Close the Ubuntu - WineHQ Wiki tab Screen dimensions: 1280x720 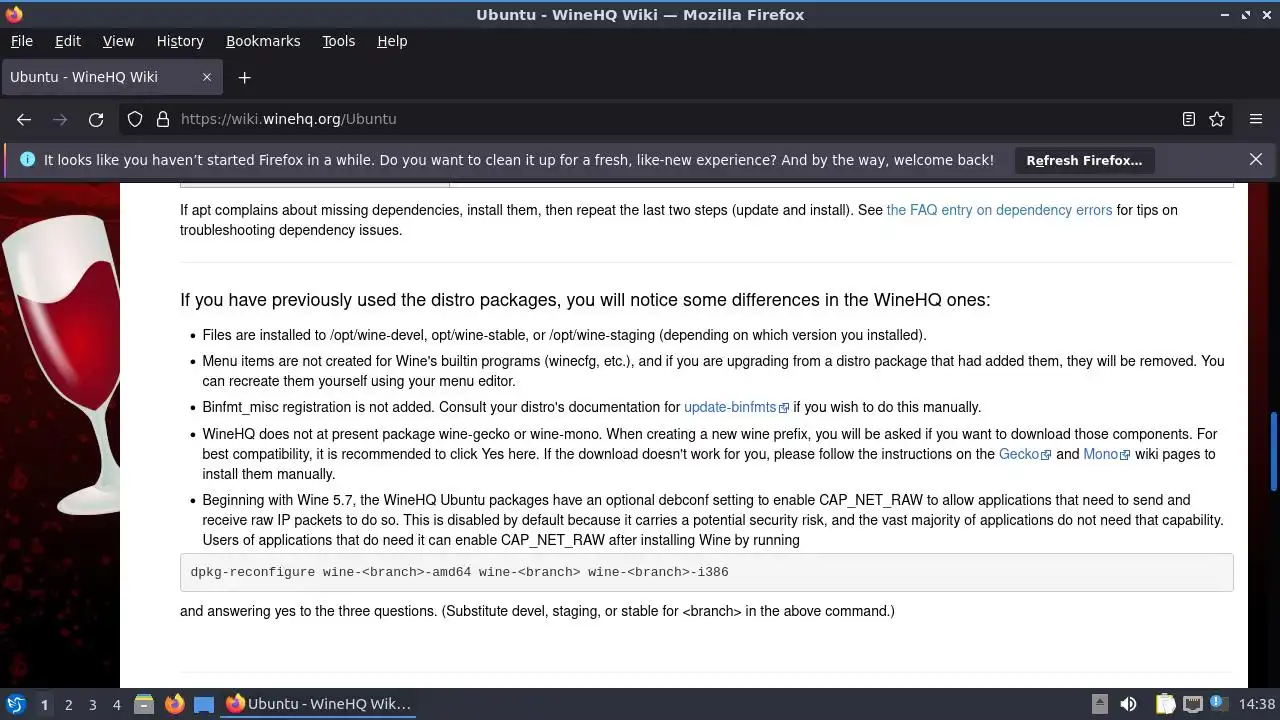207,77
